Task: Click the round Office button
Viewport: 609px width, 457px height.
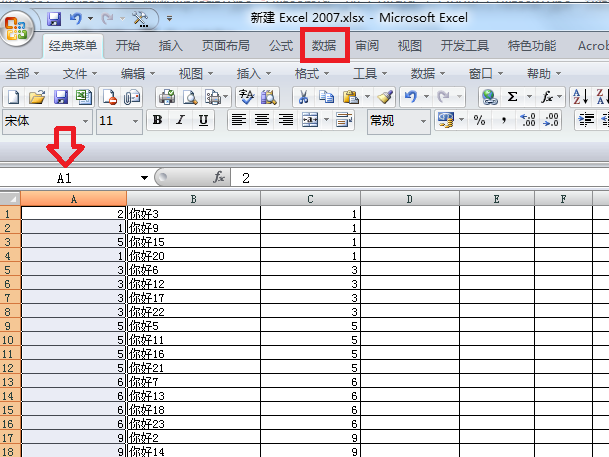Action: point(16,28)
